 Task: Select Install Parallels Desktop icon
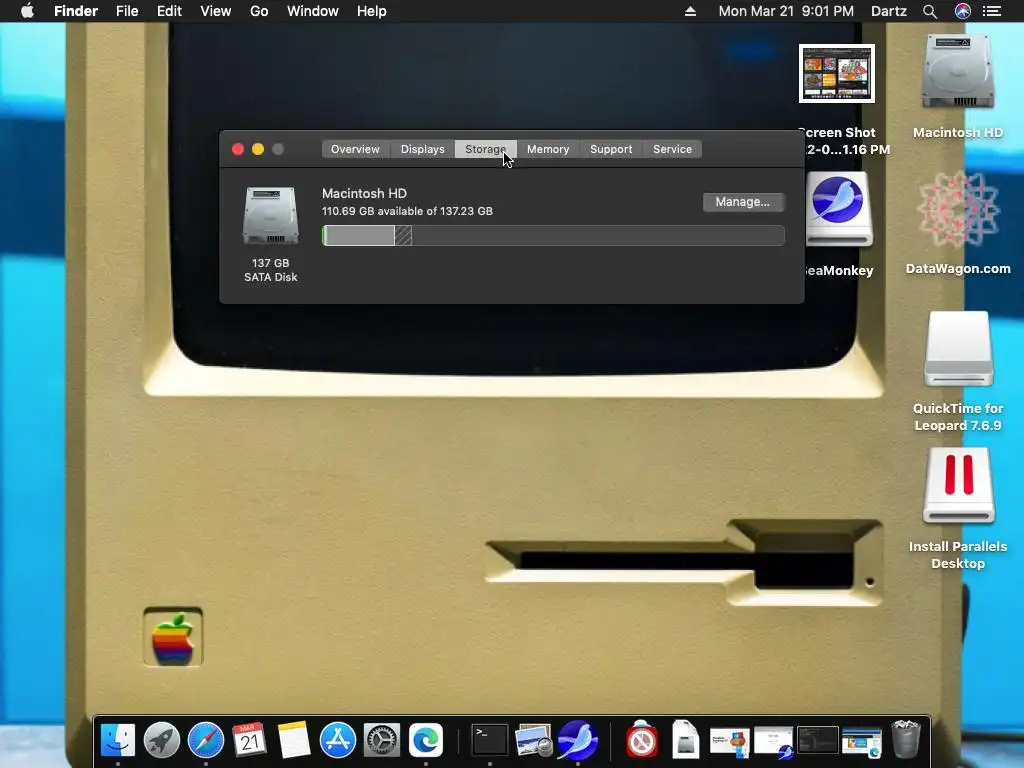[958, 486]
